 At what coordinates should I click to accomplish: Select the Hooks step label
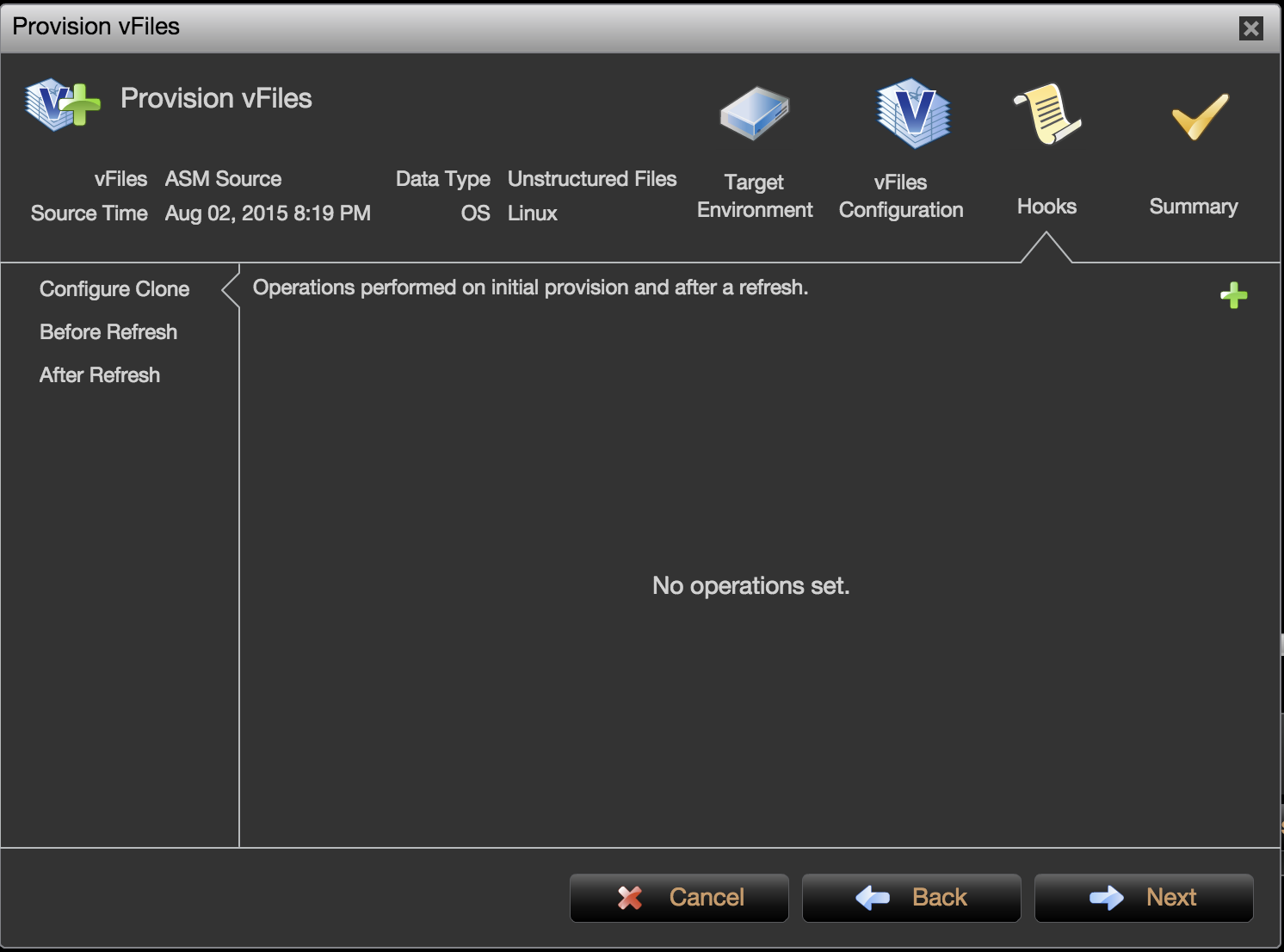[x=1046, y=207]
